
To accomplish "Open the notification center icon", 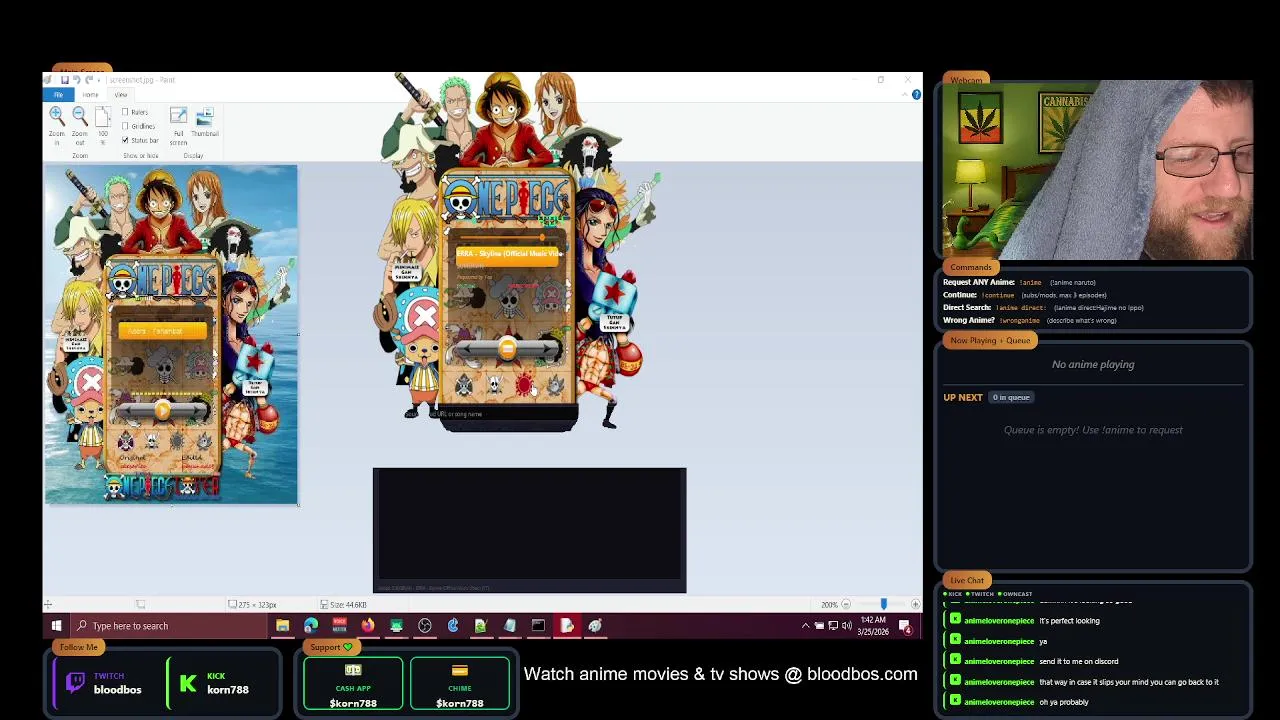I will point(905,626).
